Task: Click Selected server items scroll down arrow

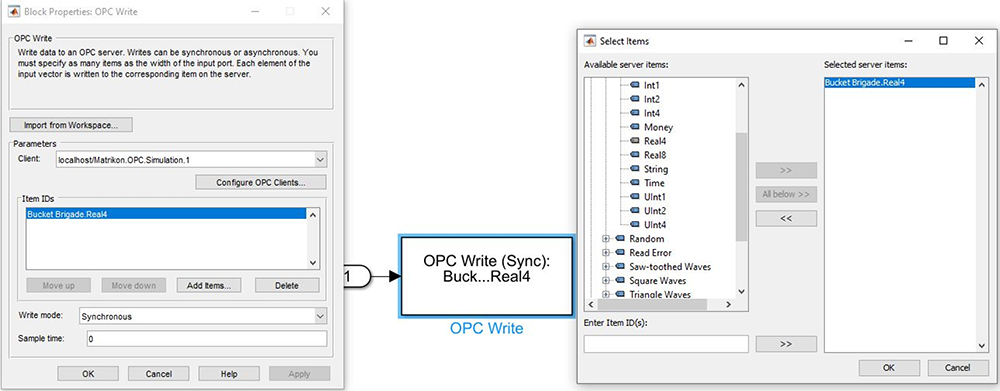Action: [981, 345]
